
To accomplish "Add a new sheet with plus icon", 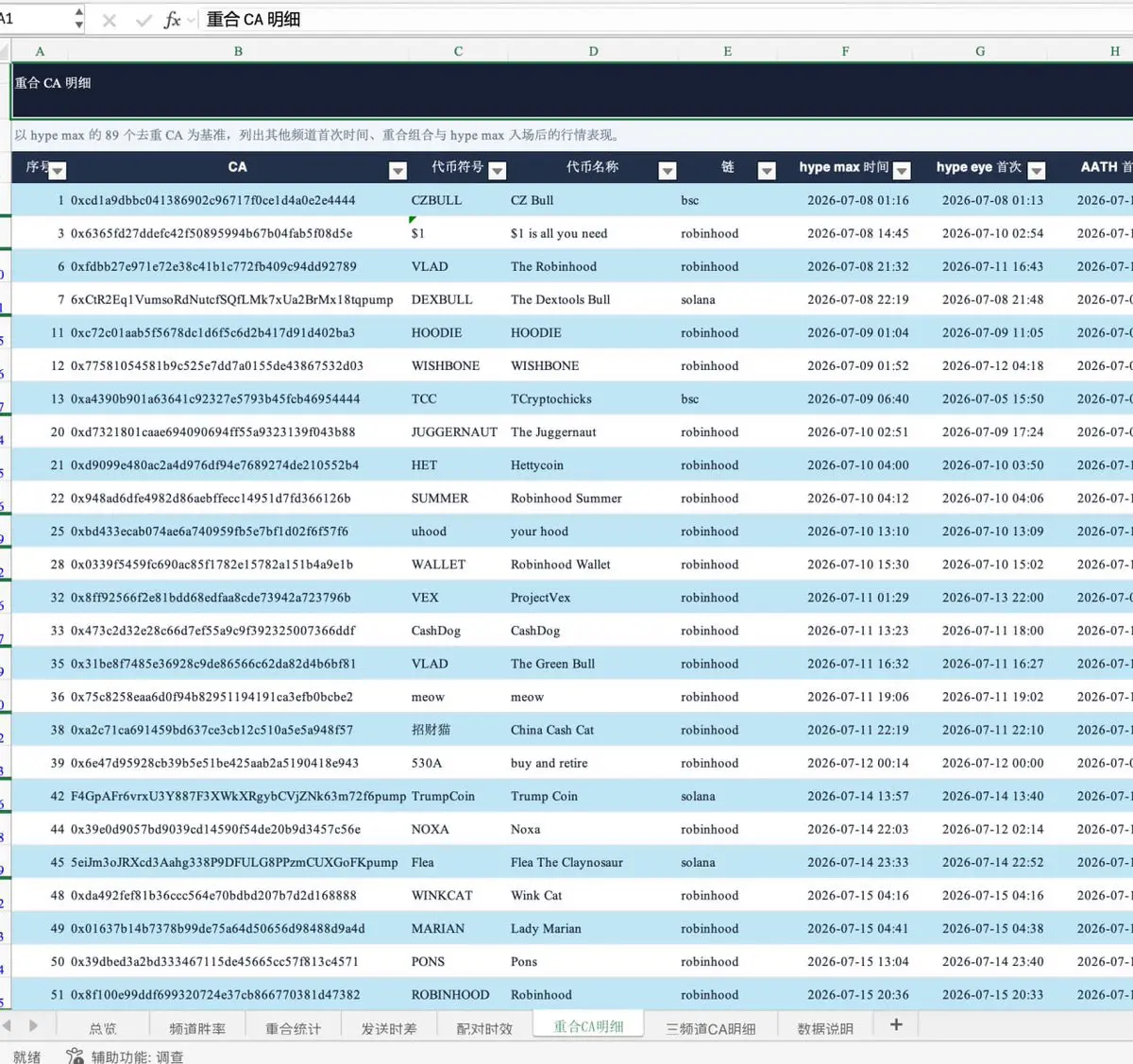I will coord(896,1024).
